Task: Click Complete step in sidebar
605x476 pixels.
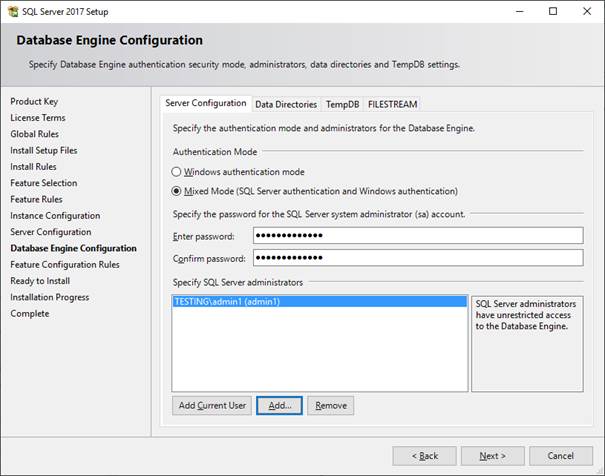Action: 30,314
